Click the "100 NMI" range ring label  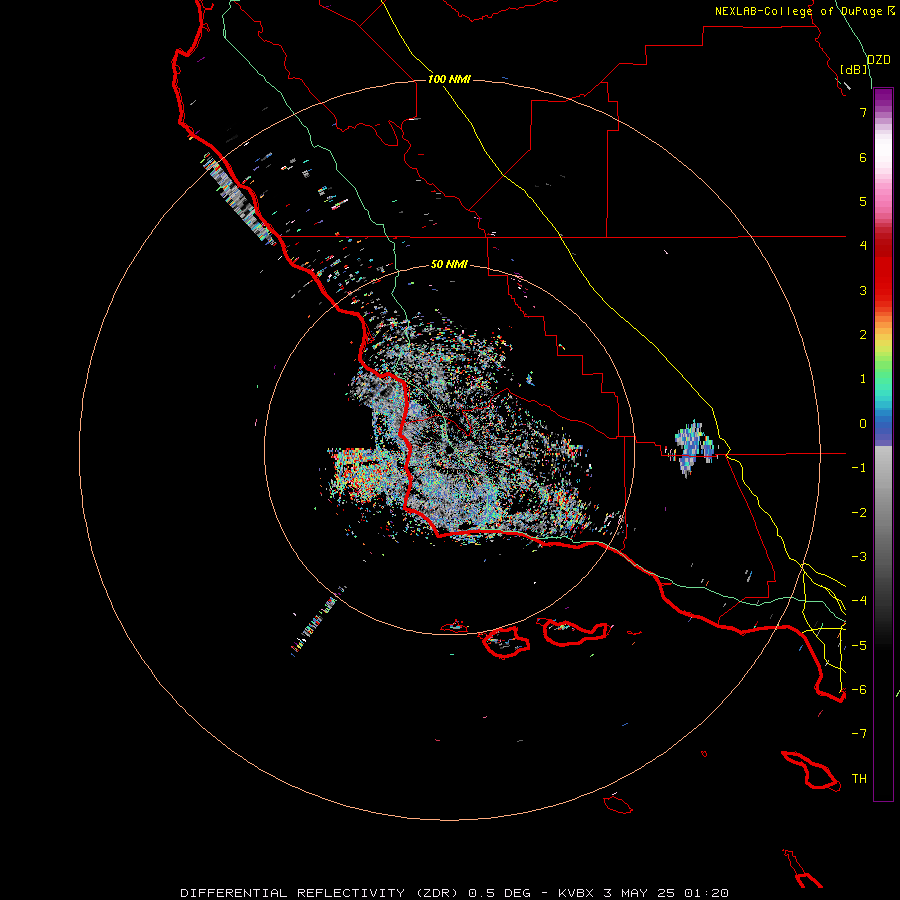[449, 79]
